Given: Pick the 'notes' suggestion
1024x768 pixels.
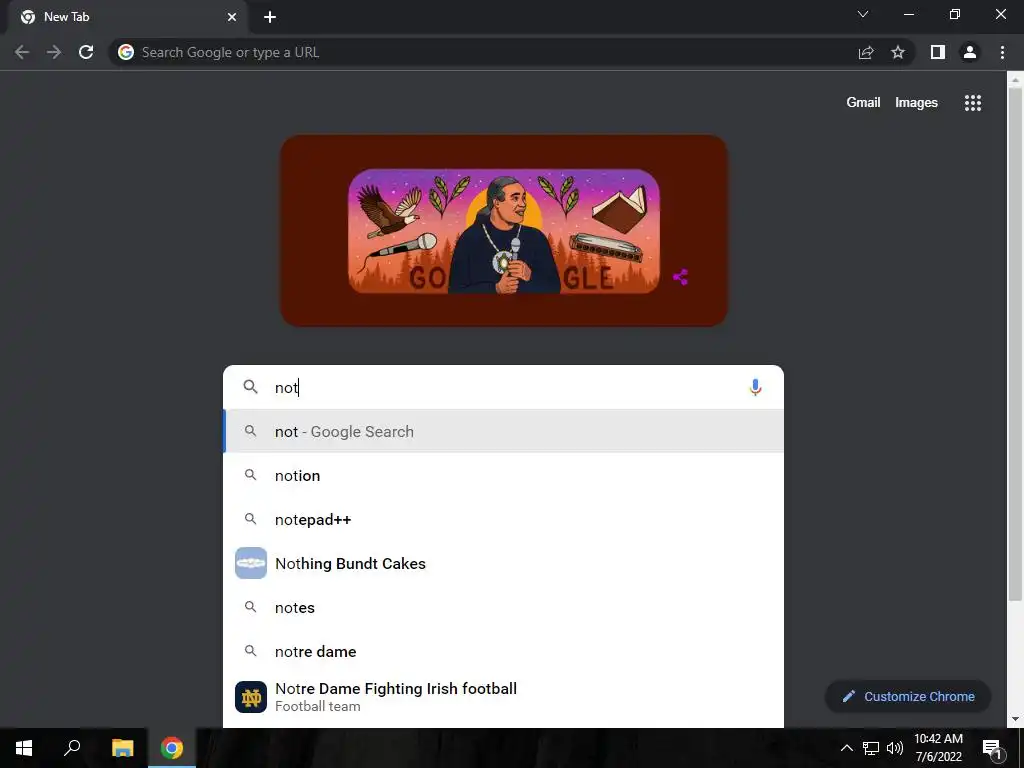Looking at the screenshot, I should [x=504, y=607].
